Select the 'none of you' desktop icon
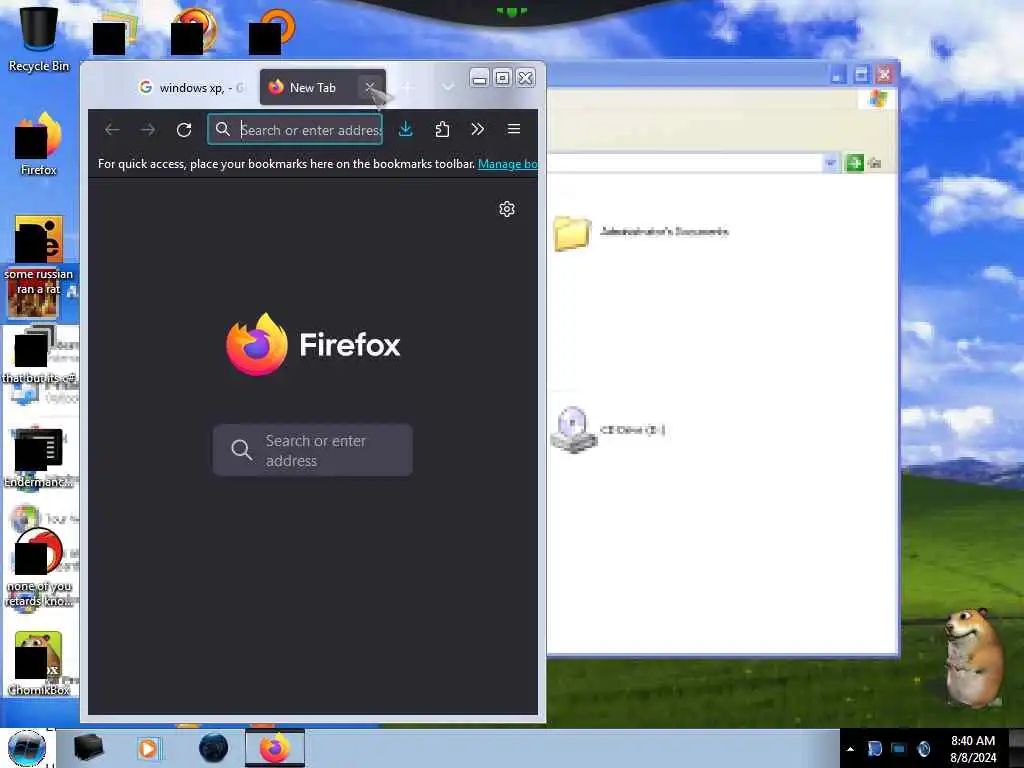Viewport: 1024px width, 768px height. click(39, 567)
